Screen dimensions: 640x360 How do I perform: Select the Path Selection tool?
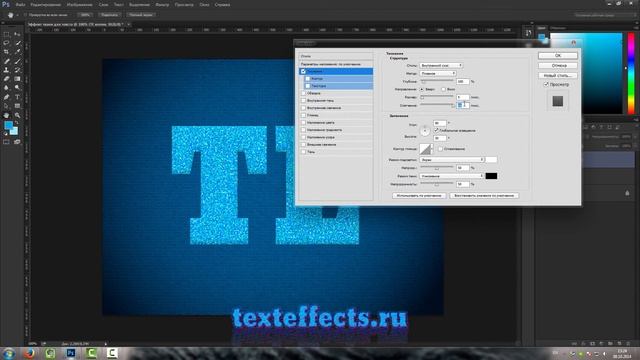point(6,106)
